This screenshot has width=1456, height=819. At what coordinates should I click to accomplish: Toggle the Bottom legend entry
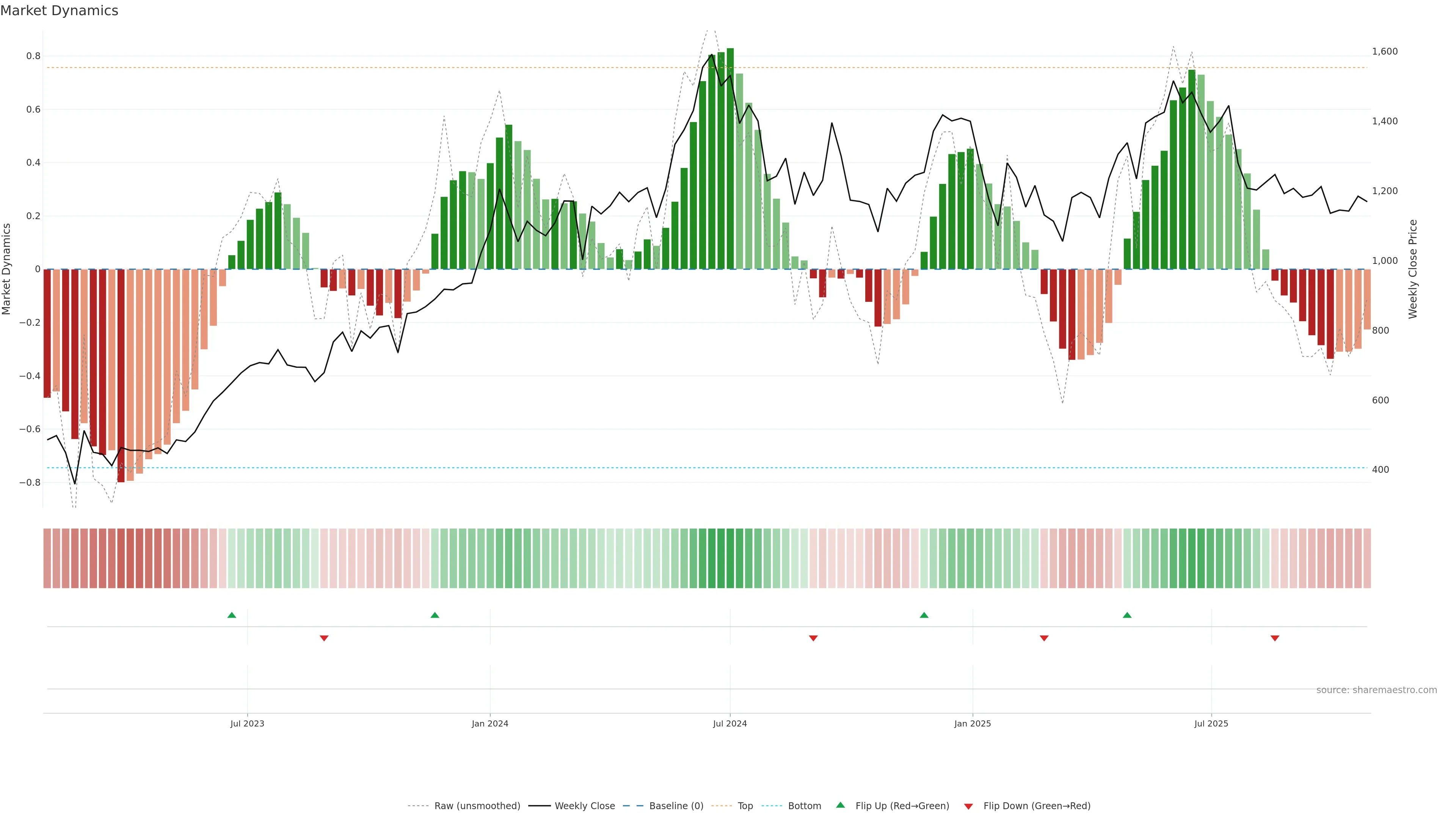pyautogui.click(x=804, y=806)
